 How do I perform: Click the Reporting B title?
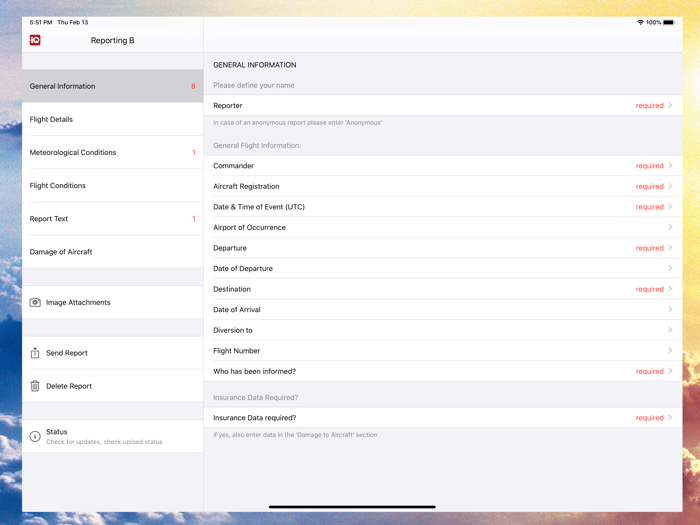pos(112,40)
